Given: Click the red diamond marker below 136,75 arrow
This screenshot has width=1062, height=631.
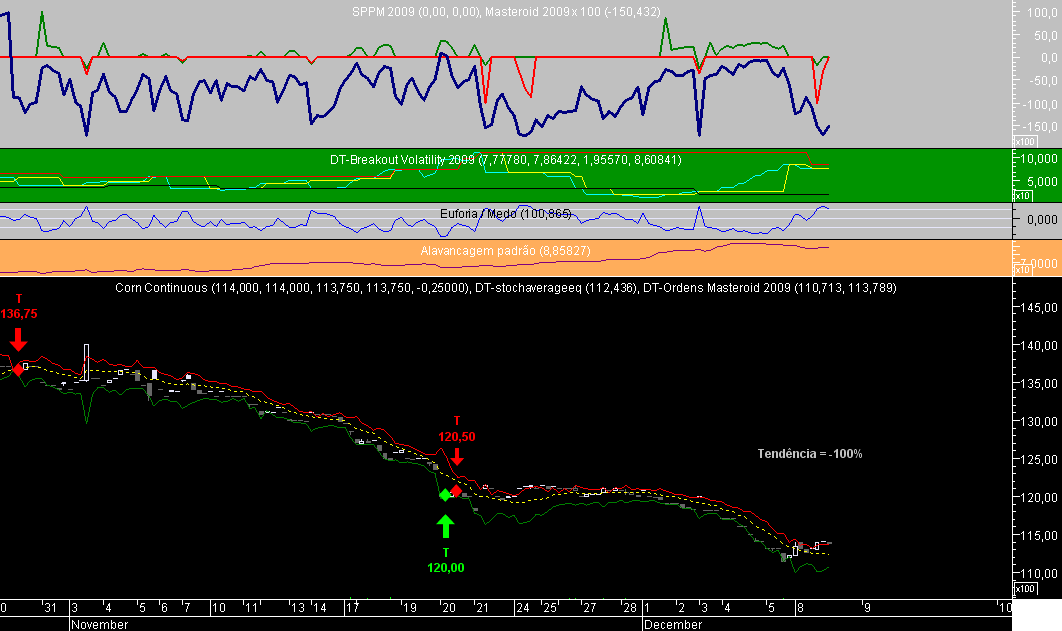Looking at the screenshot, I should (x=18, y=369).
